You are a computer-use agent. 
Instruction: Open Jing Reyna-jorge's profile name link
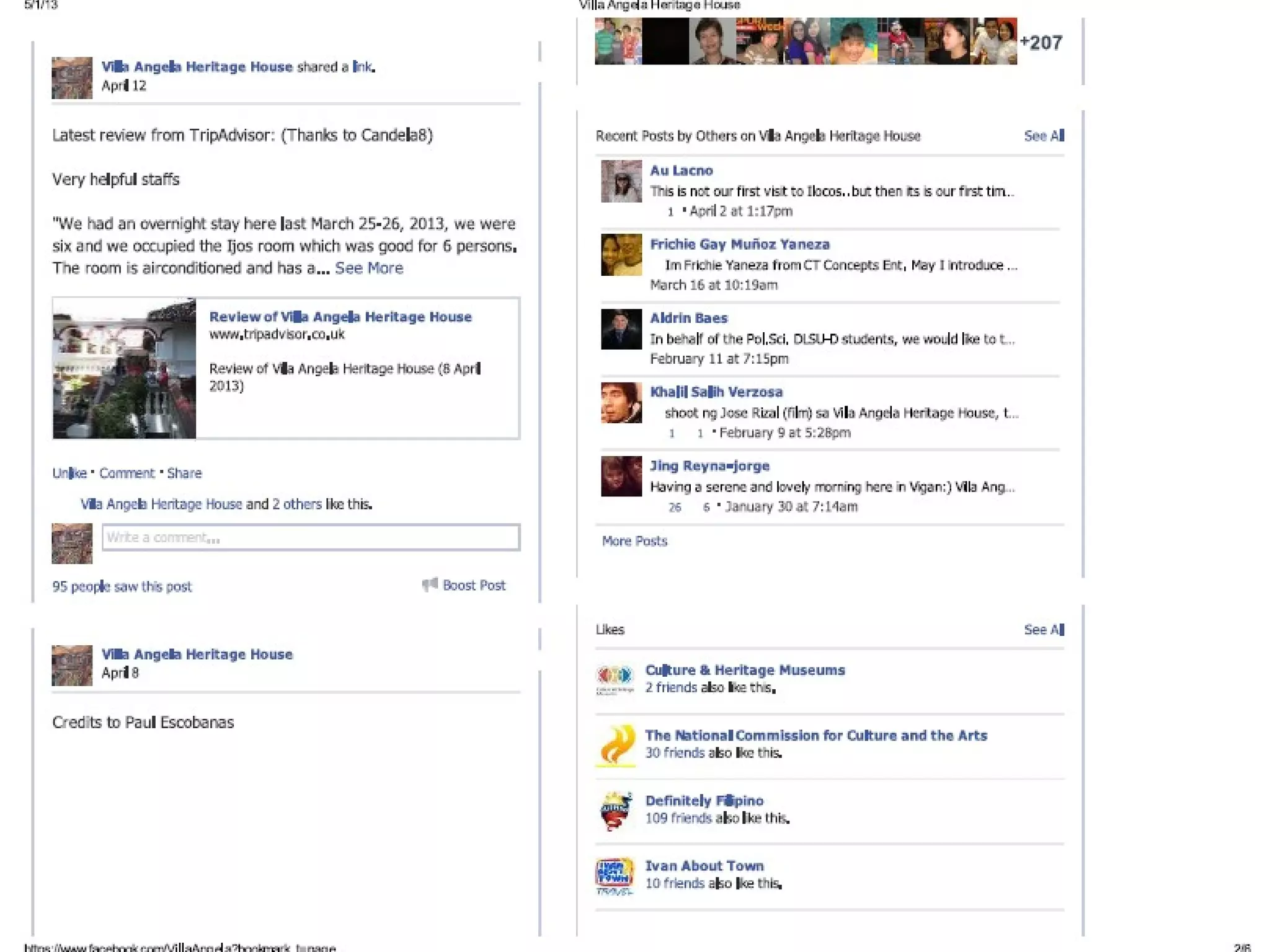coord(709,465)
